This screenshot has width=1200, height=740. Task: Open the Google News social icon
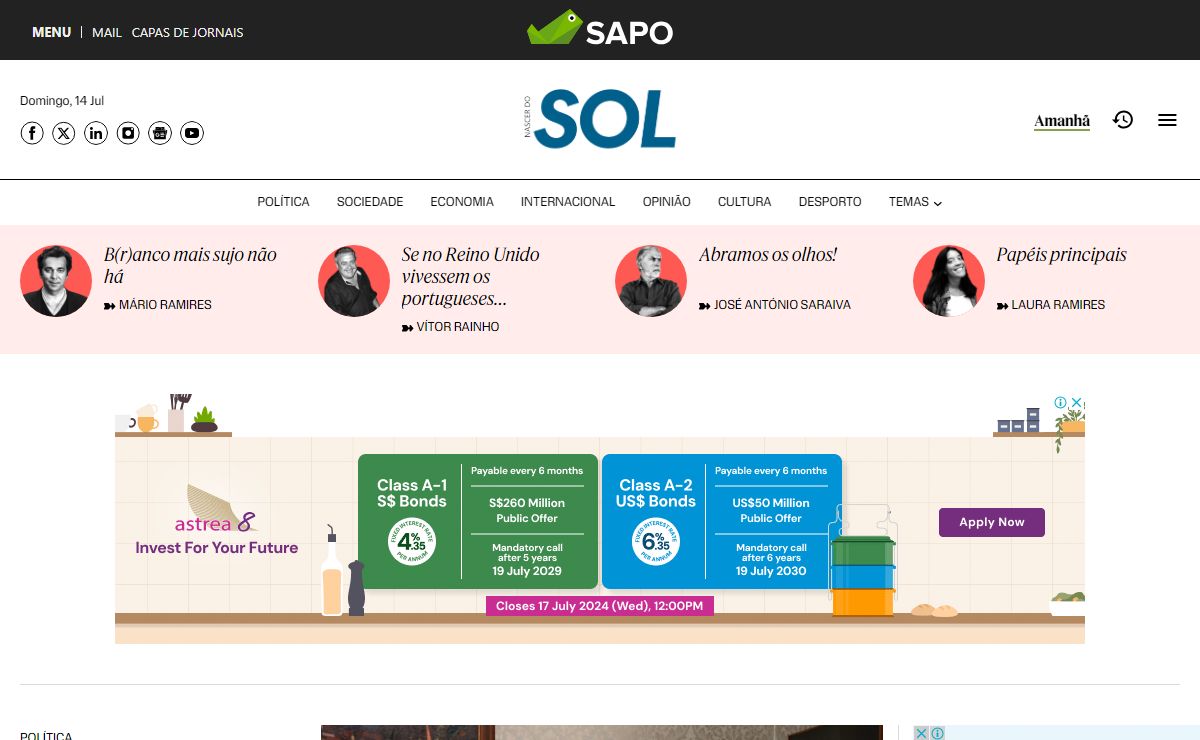coord(160,133)
